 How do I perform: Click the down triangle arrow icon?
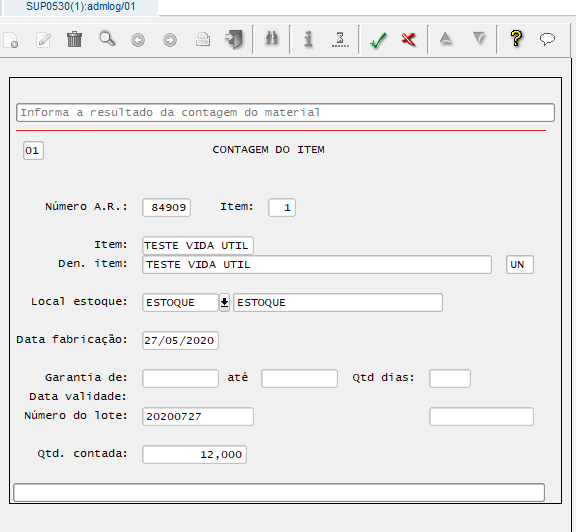[x=479, y=38]
